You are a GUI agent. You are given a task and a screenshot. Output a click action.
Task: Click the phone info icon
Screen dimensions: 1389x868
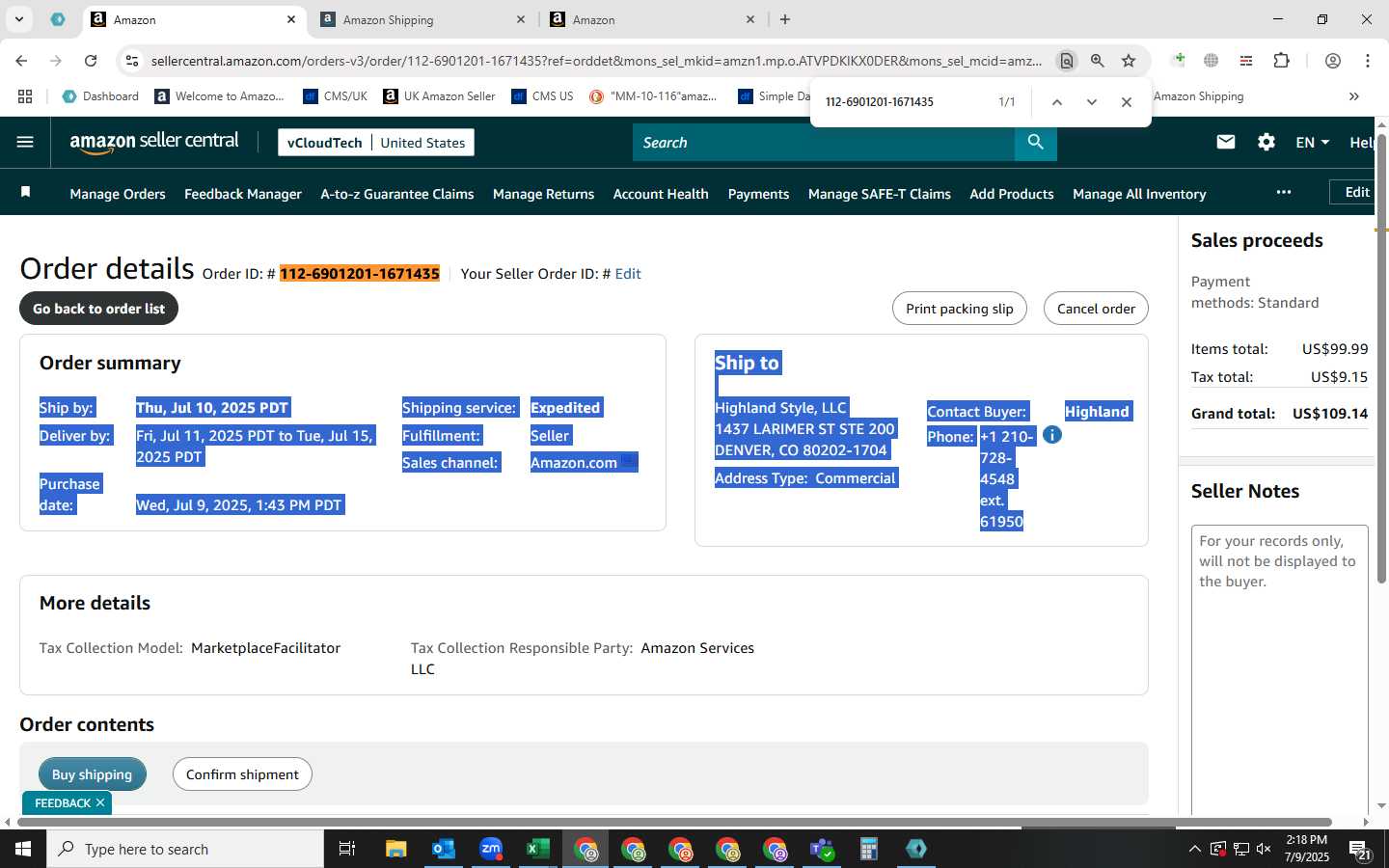(x=1052, y=435)
